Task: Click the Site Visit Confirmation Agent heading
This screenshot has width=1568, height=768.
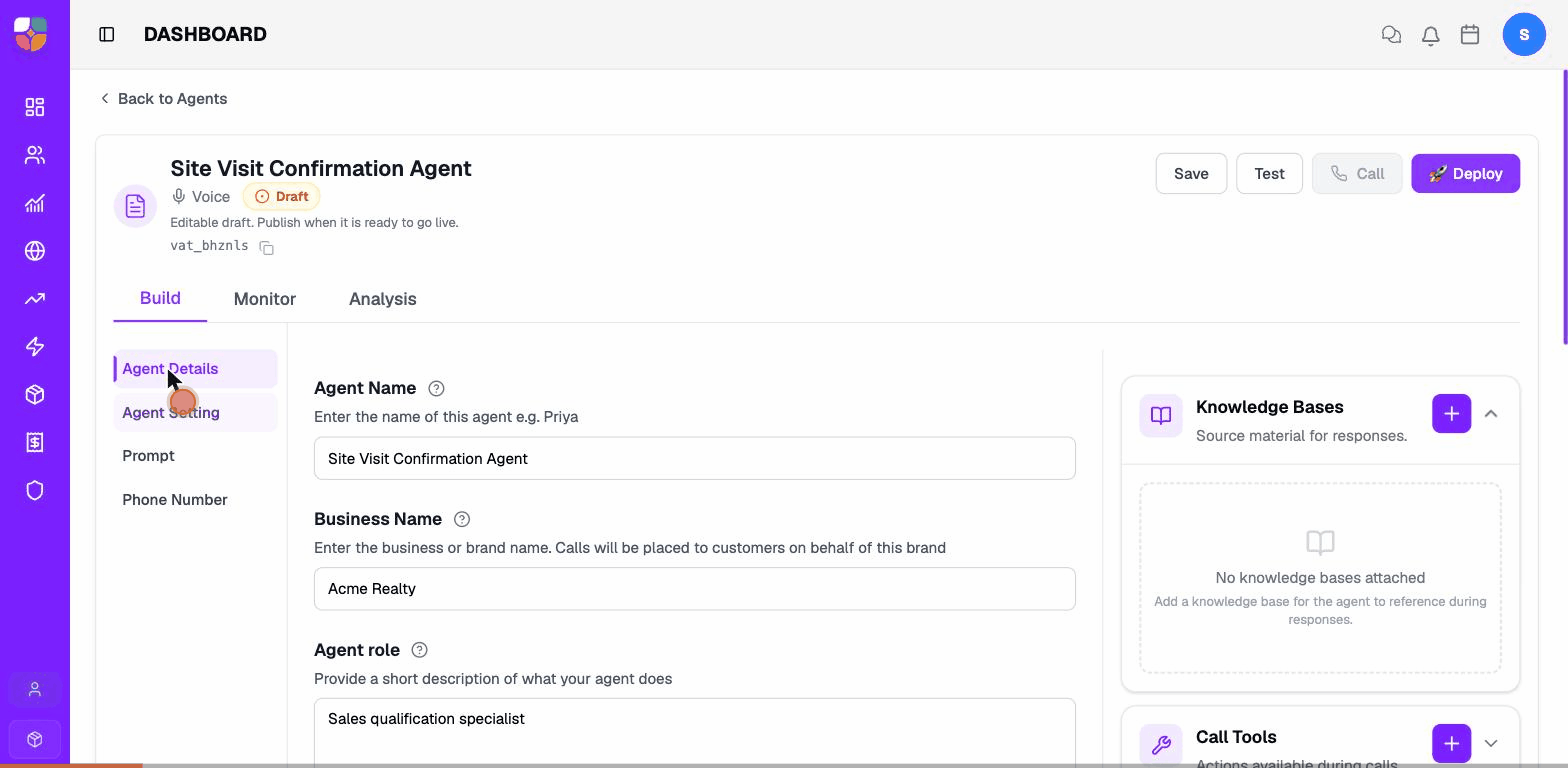Action: (321, 168)
